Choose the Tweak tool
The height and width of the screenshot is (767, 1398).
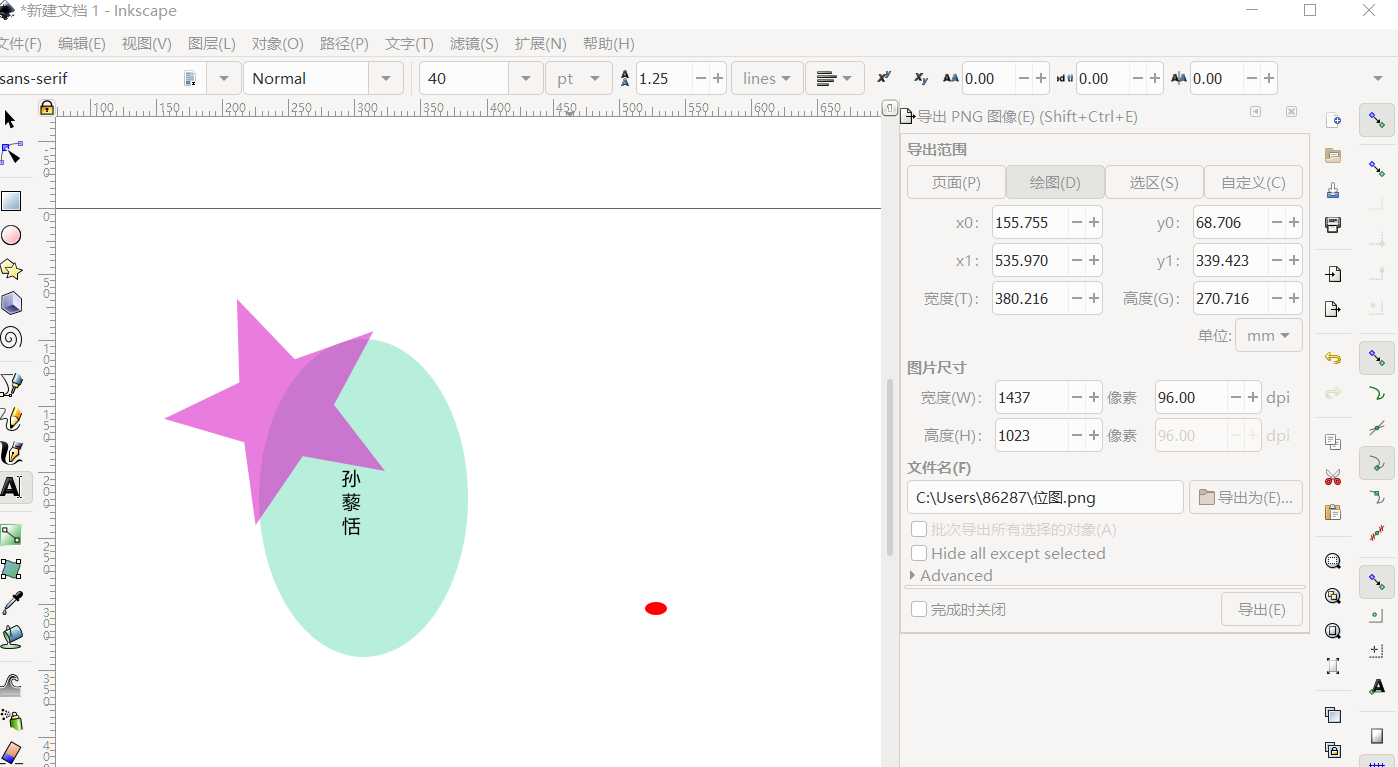coord(11,685)
